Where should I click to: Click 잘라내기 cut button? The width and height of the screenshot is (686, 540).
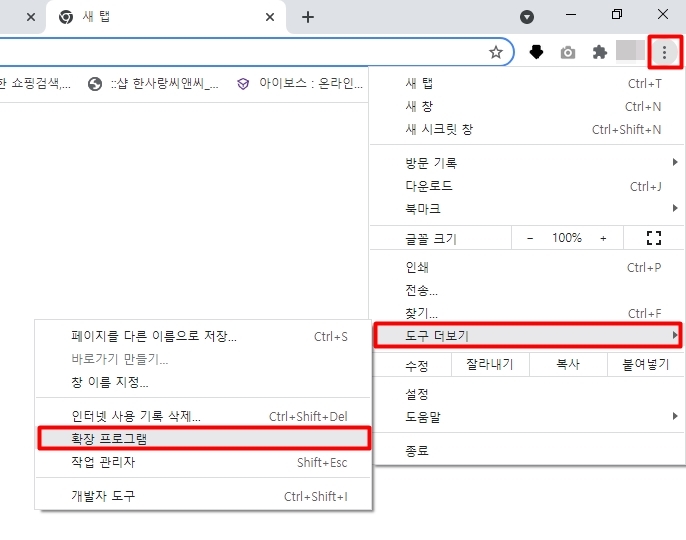coord(490,364)
